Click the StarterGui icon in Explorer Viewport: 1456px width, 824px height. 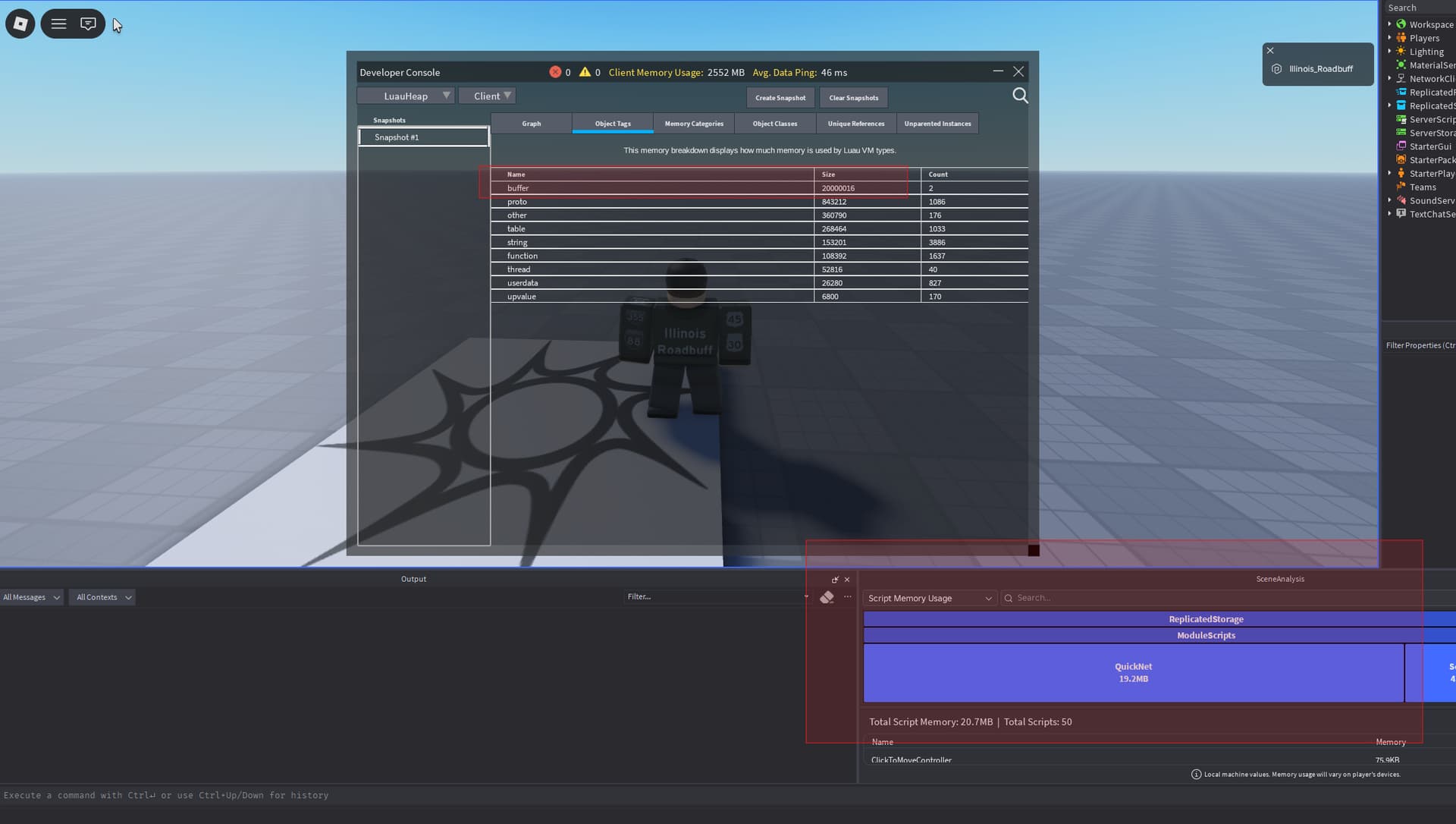(x=1401, y=146)
